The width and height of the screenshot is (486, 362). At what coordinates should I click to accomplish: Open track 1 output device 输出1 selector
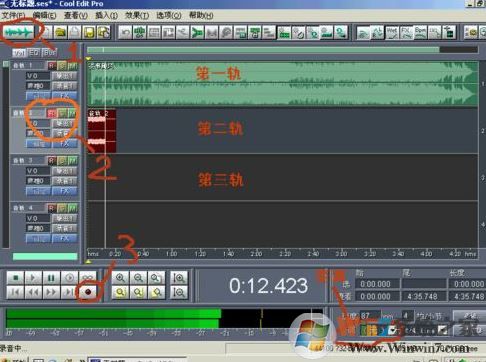coord(64,76)
